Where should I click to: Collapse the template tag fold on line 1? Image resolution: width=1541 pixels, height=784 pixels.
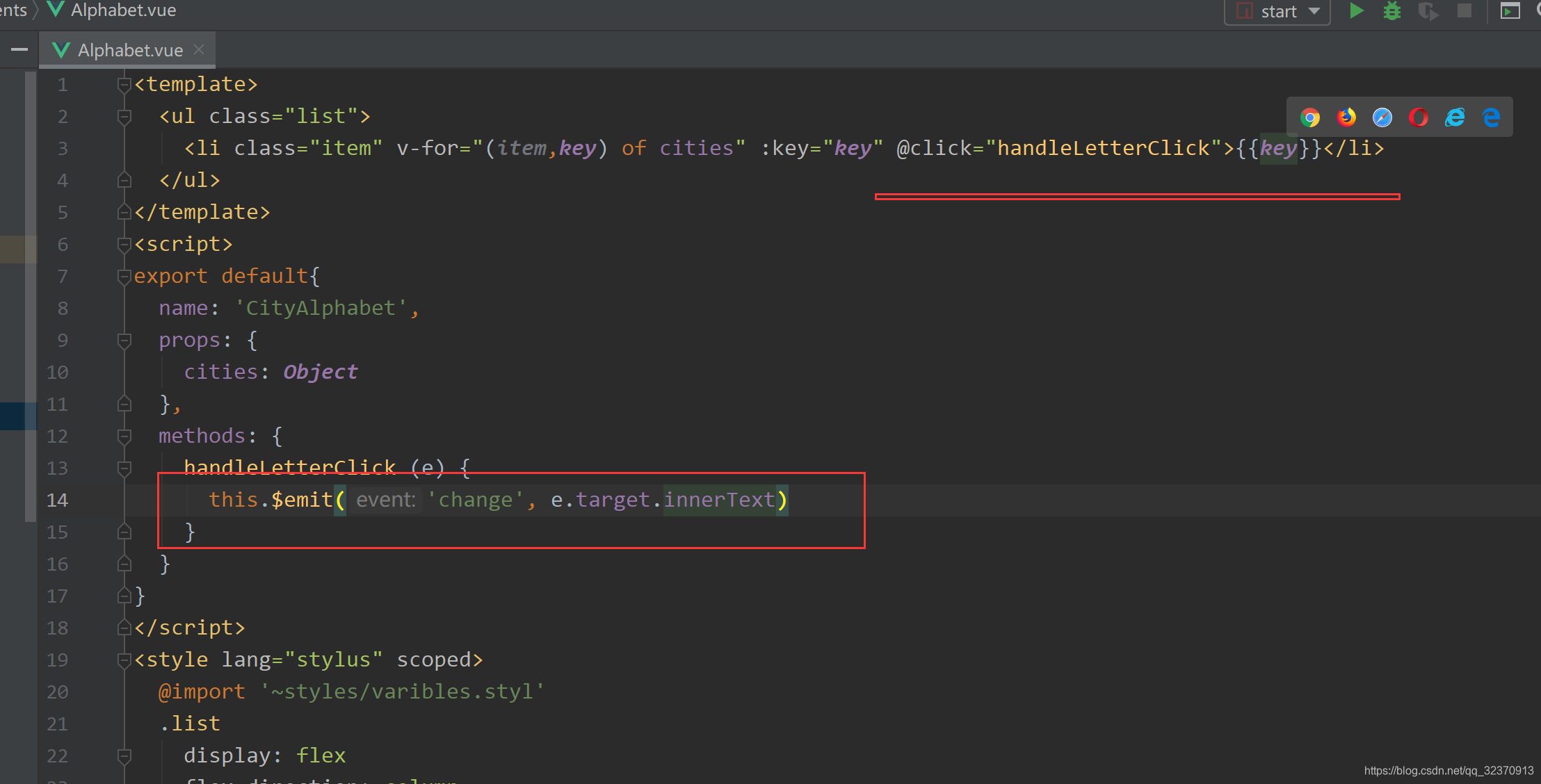[x=124, y=85]
